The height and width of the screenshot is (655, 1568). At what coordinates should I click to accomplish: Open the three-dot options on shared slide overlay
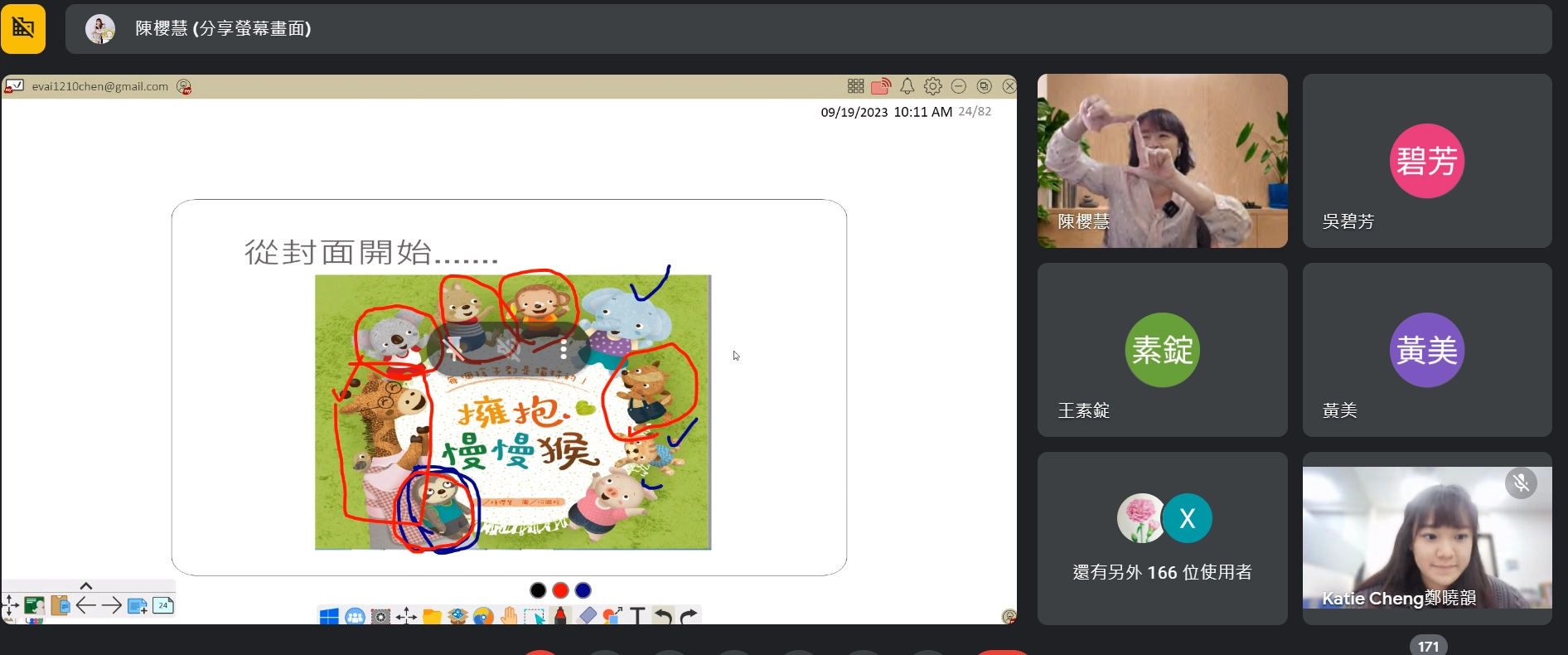[x=564, y=349]
